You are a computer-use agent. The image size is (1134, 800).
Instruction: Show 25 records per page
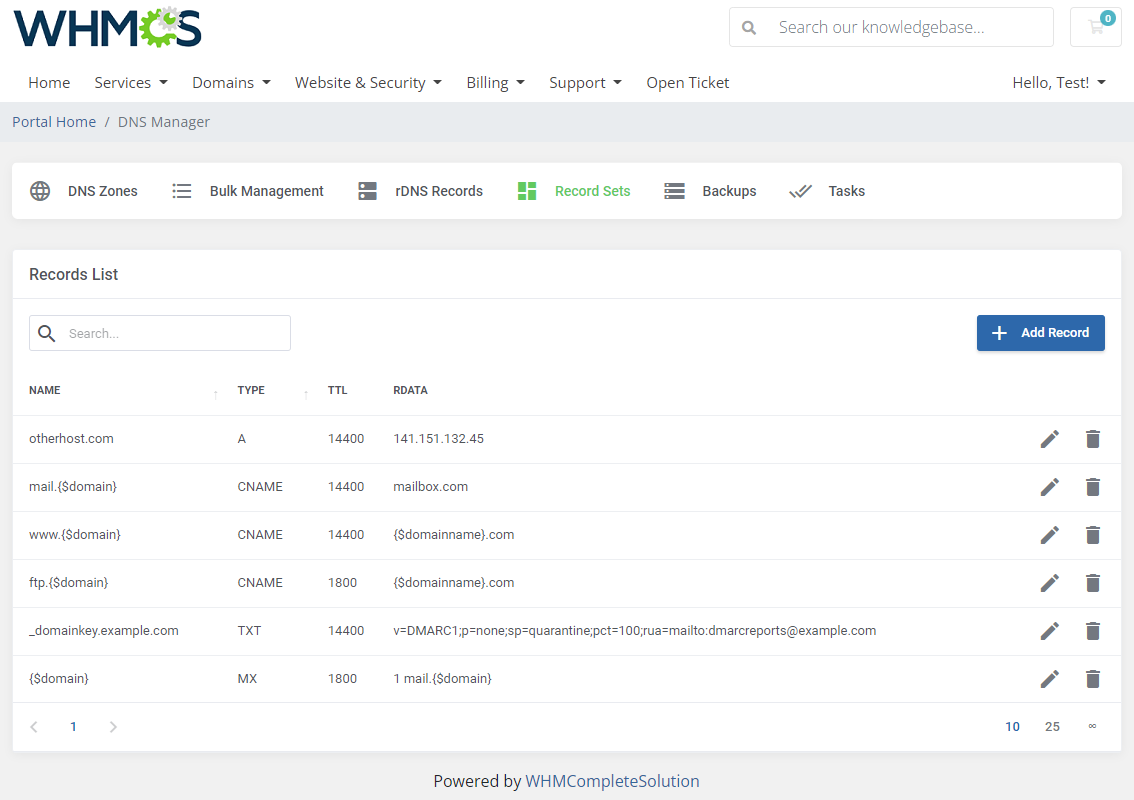tap(1052, 726)
